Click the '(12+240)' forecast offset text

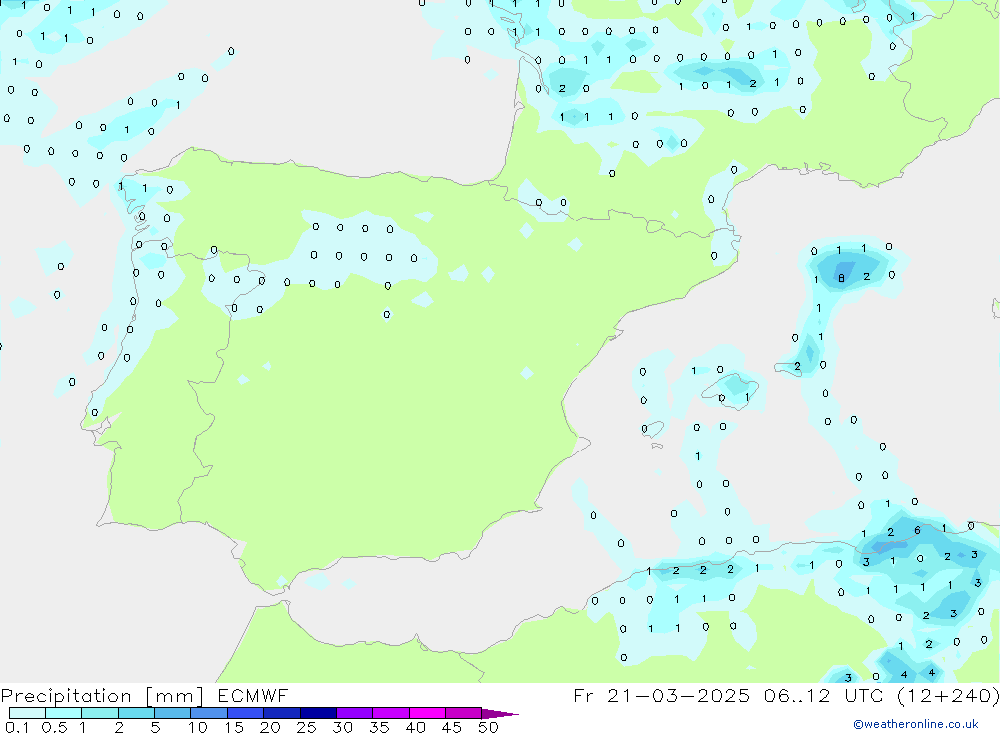pos(948,695)
